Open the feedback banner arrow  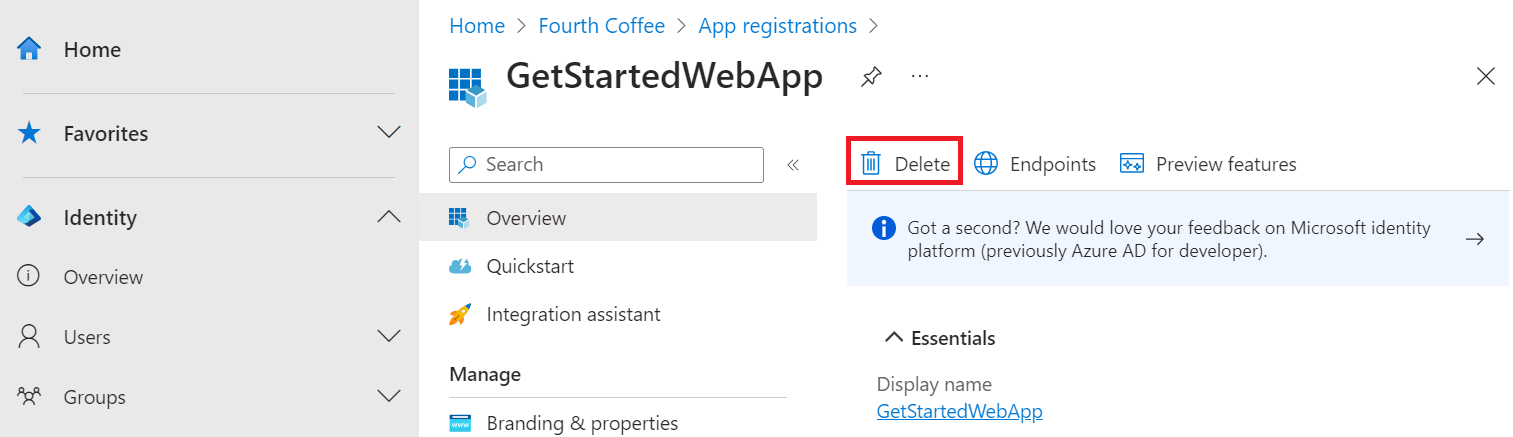click(x=1474, y=239)
